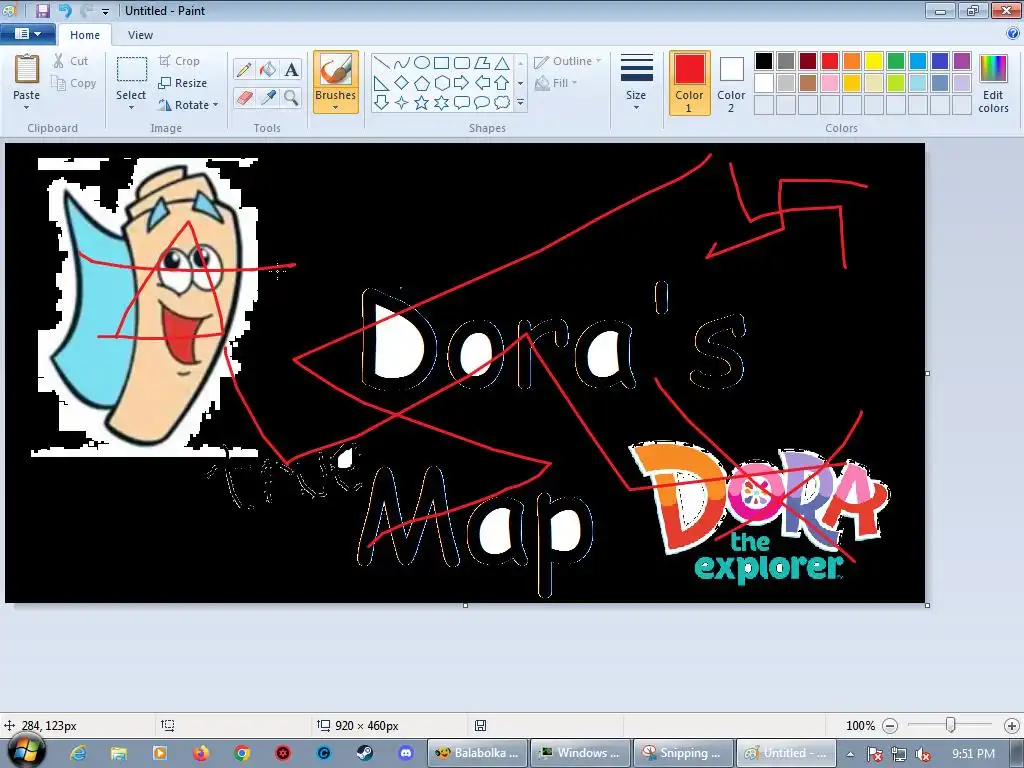Choose the Pentagon shape

422,83
